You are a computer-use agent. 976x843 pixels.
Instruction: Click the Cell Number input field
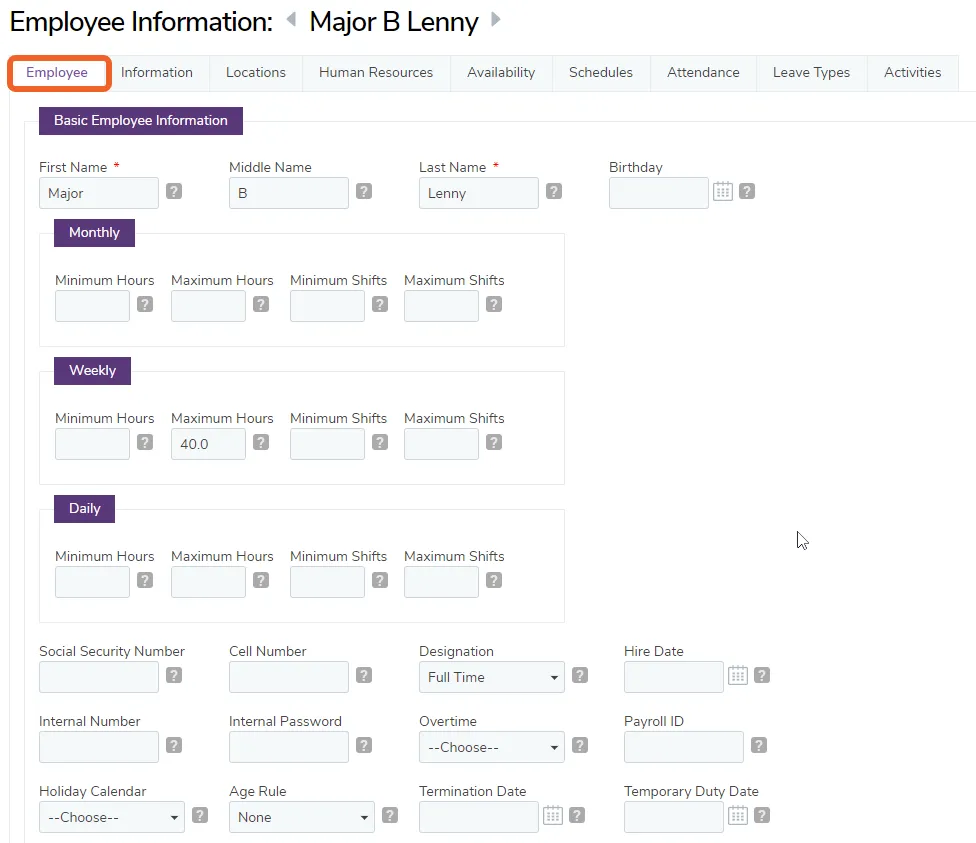pyautogui.click(x=289, y=677)
